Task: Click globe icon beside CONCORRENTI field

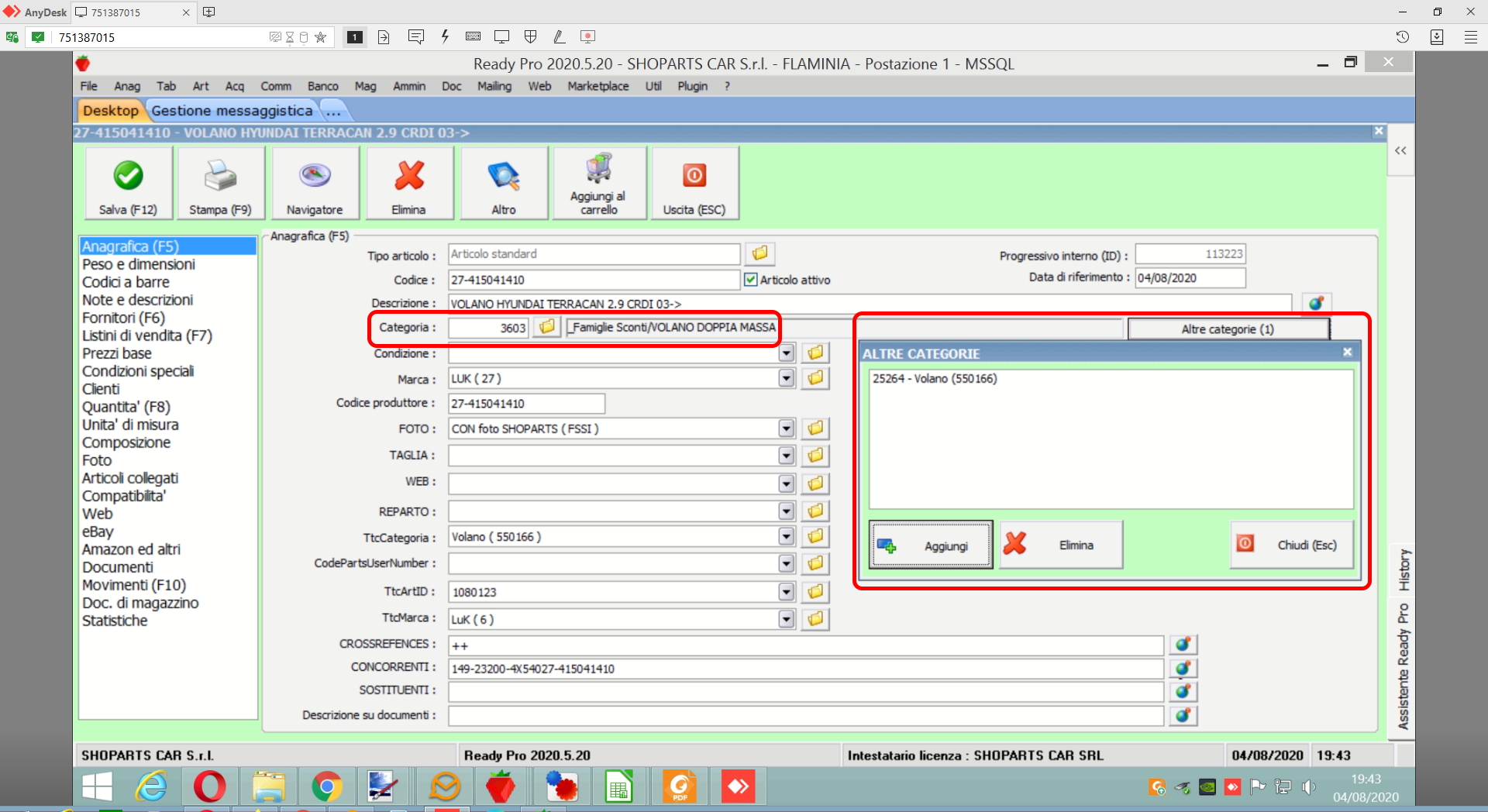Action: pos(1183,668)
